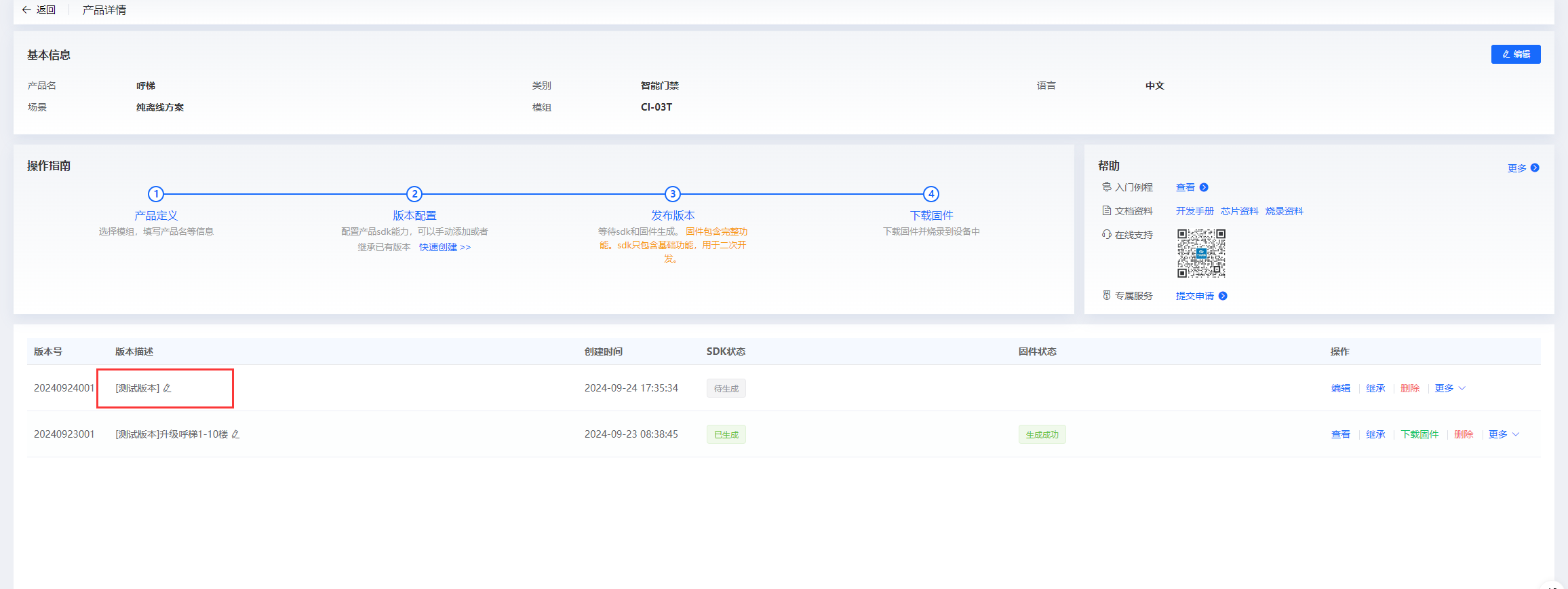
Task: Open the 芯片资料 link
Action: tap(1239, 211)
